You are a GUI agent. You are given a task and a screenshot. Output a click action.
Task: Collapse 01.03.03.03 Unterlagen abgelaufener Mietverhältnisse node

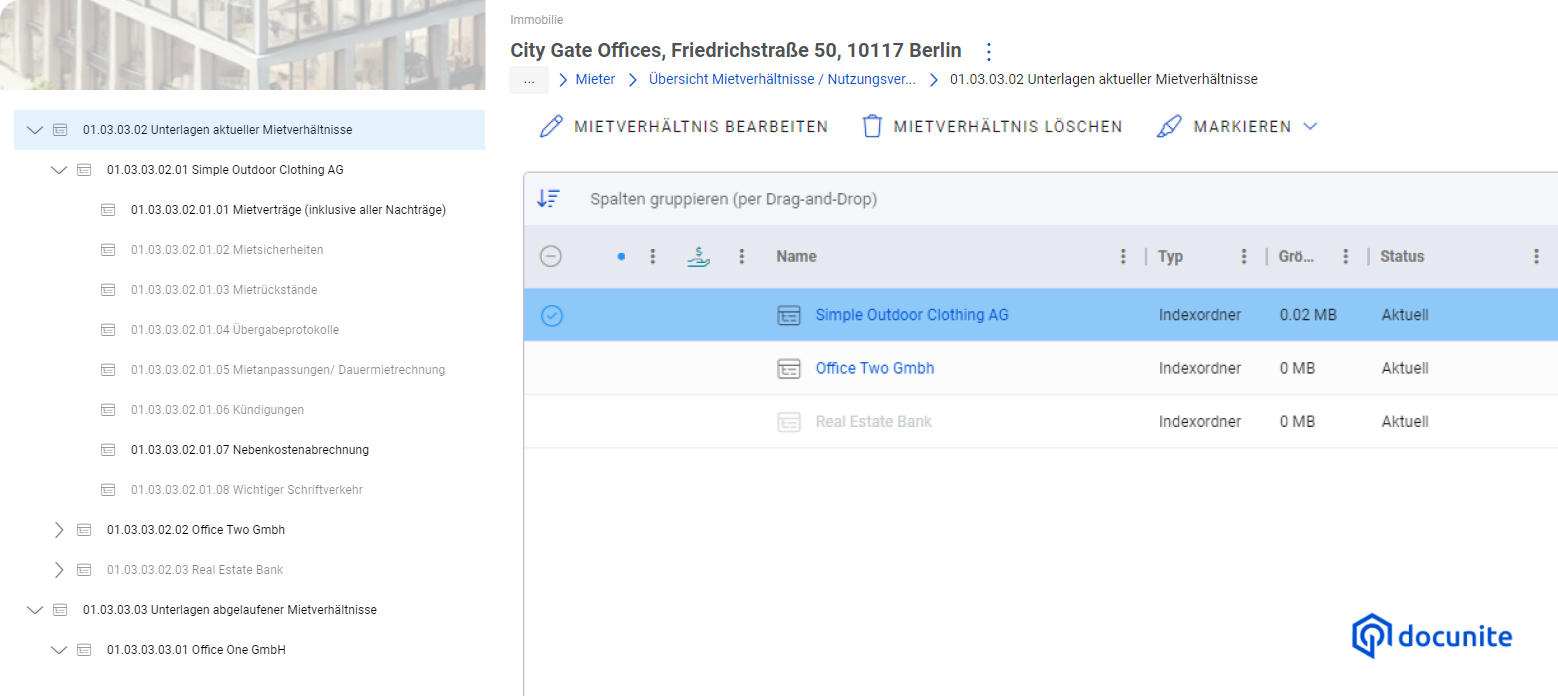point(35,610)
